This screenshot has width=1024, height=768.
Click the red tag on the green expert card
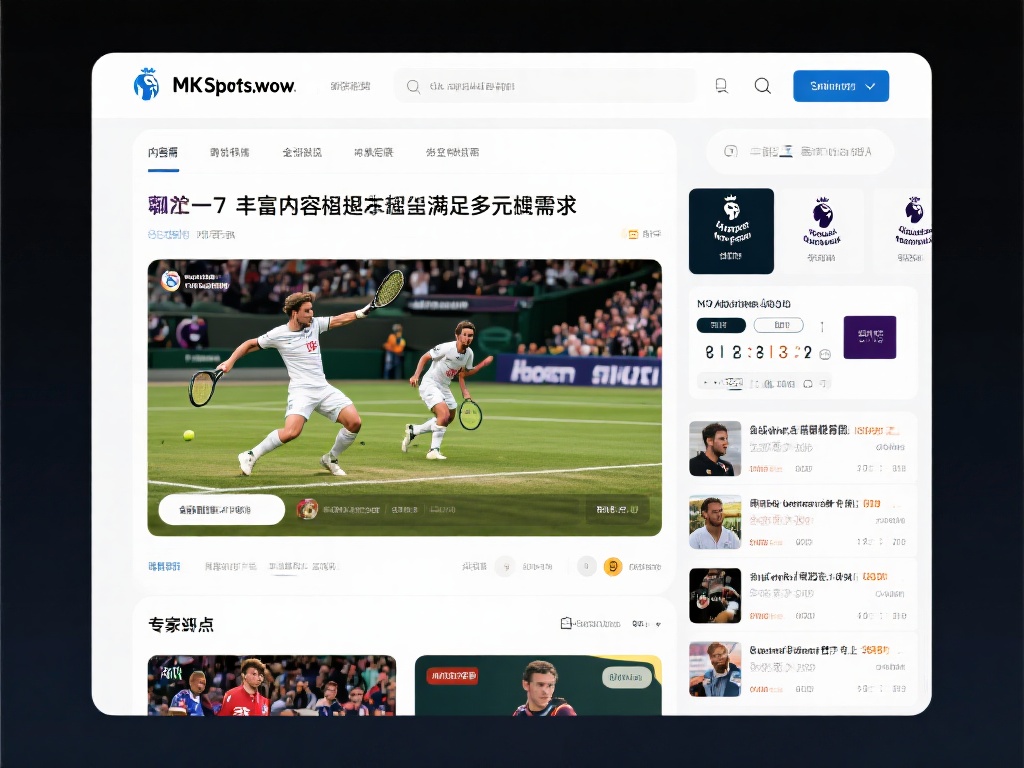tap(453, 677)
